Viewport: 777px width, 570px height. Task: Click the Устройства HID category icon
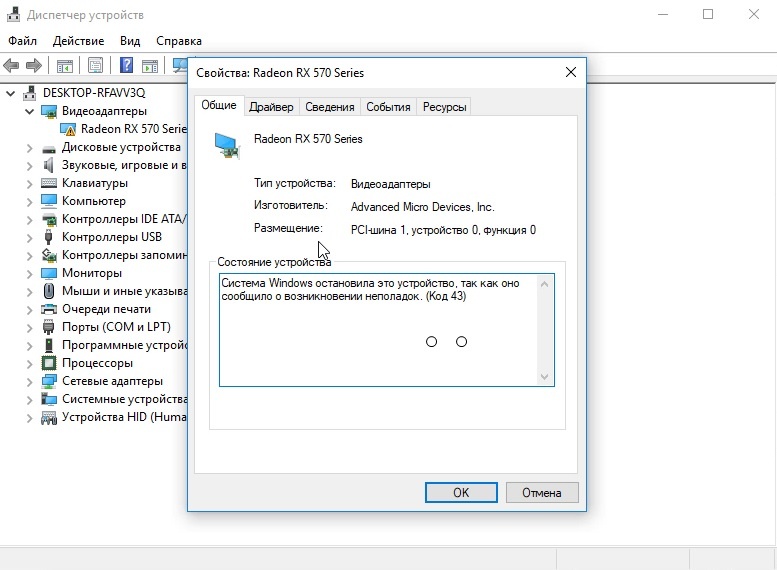(x=49, y=418)
